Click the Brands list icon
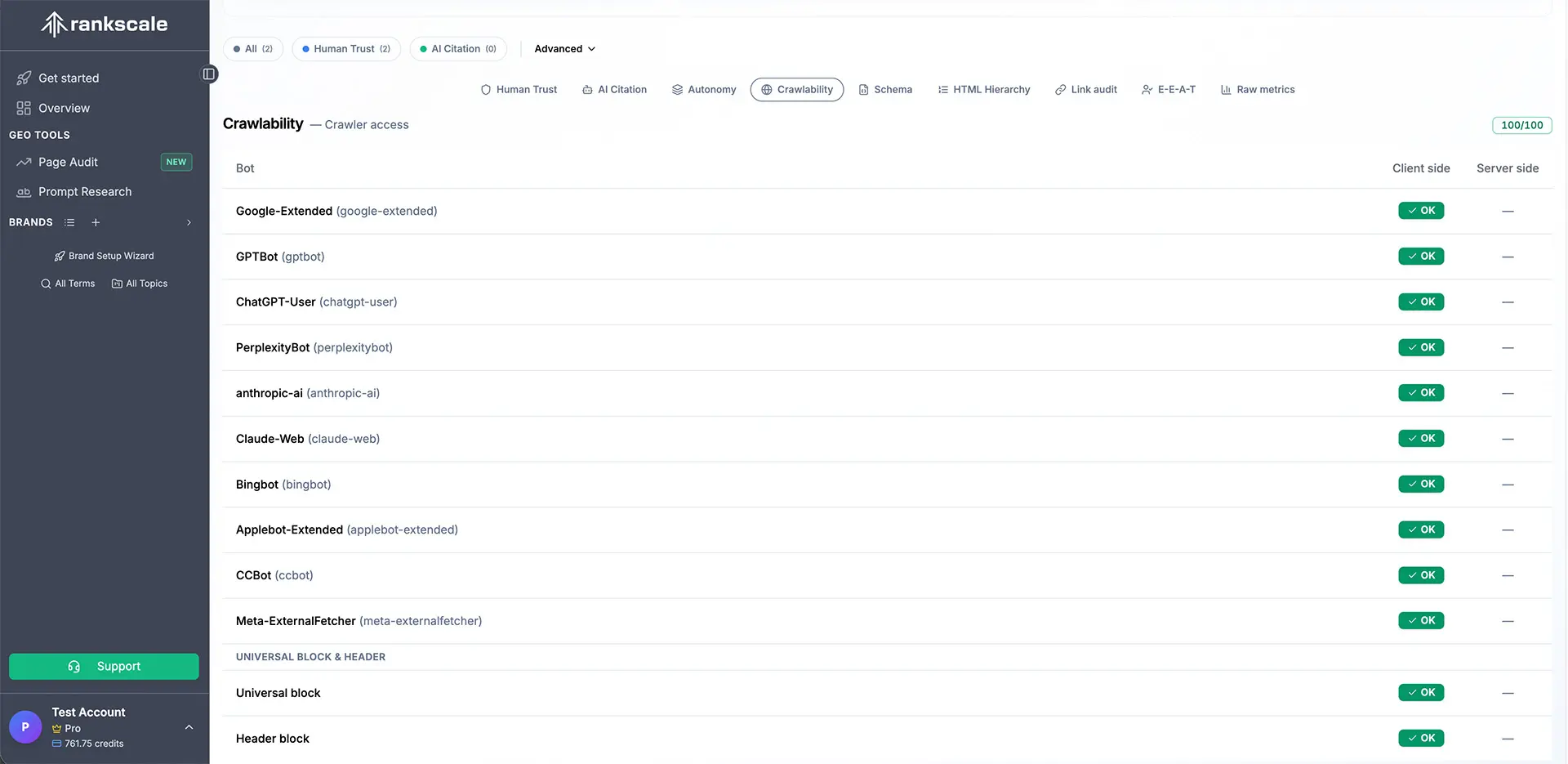This screenshot has height=764, width=1568. pyautogui.click(x=69, y=221)
